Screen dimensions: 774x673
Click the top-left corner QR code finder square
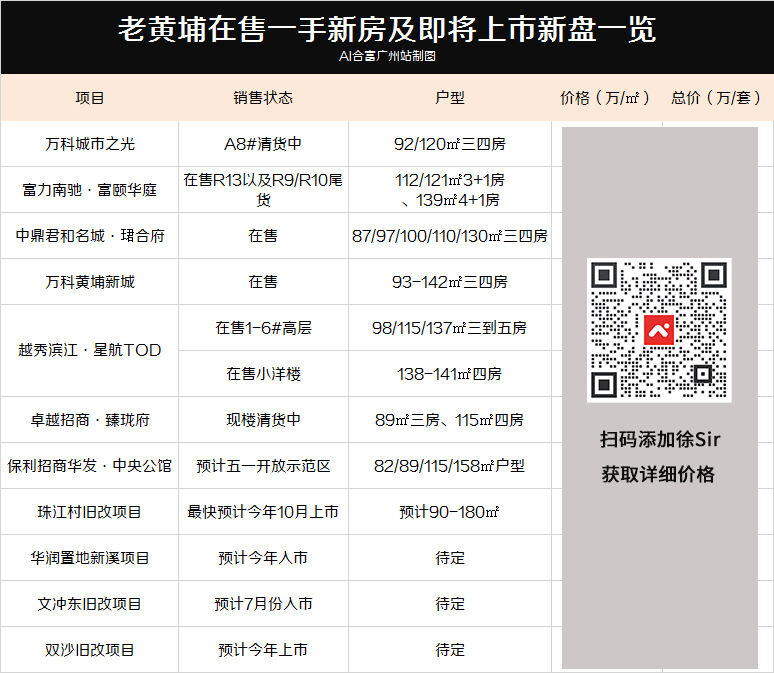(x=604, y=276)
